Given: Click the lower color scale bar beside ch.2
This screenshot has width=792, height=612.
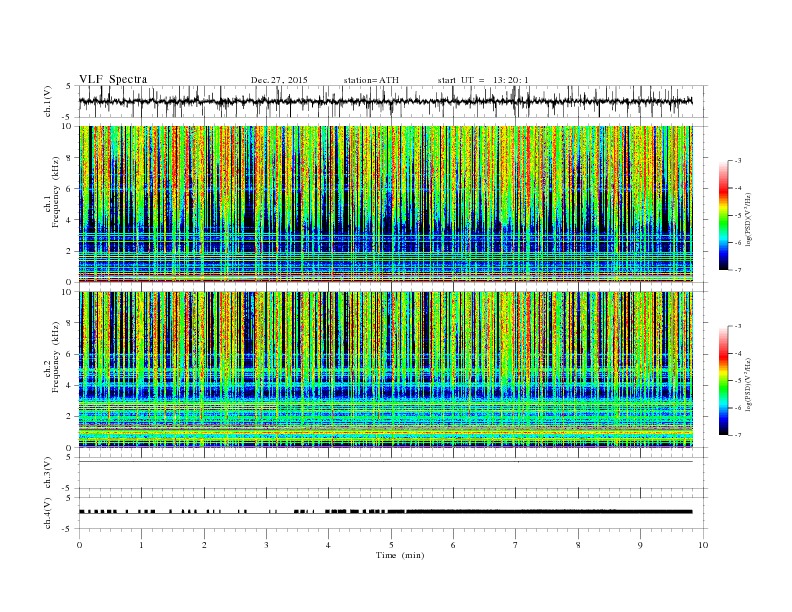Looking at the screenshot, I should pyautogui.click(x=723, y=380).
